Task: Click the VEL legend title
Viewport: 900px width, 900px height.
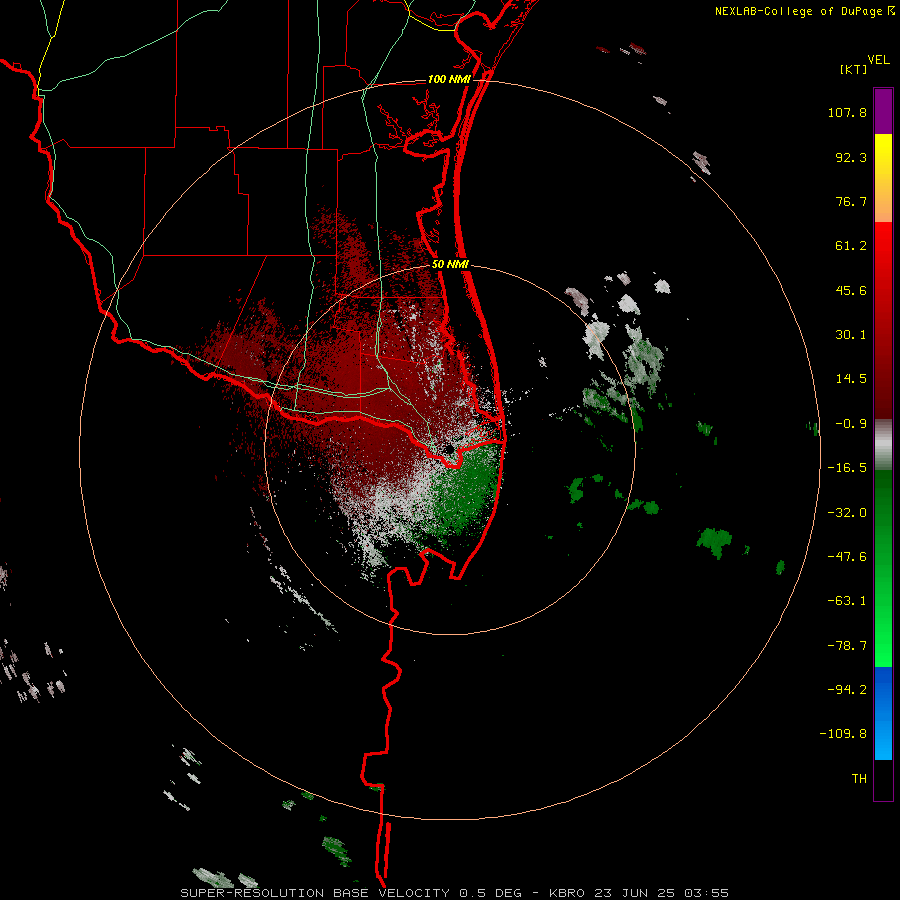Action: pyautogui.click(x=878, y=60)
